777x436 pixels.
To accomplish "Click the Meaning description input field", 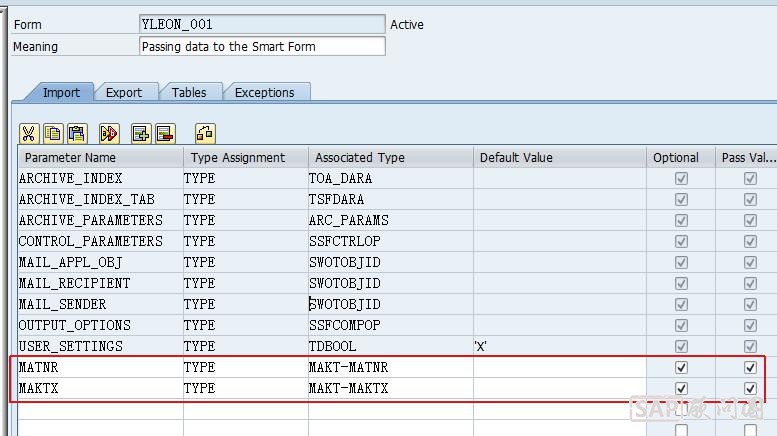I will point(262,47).
